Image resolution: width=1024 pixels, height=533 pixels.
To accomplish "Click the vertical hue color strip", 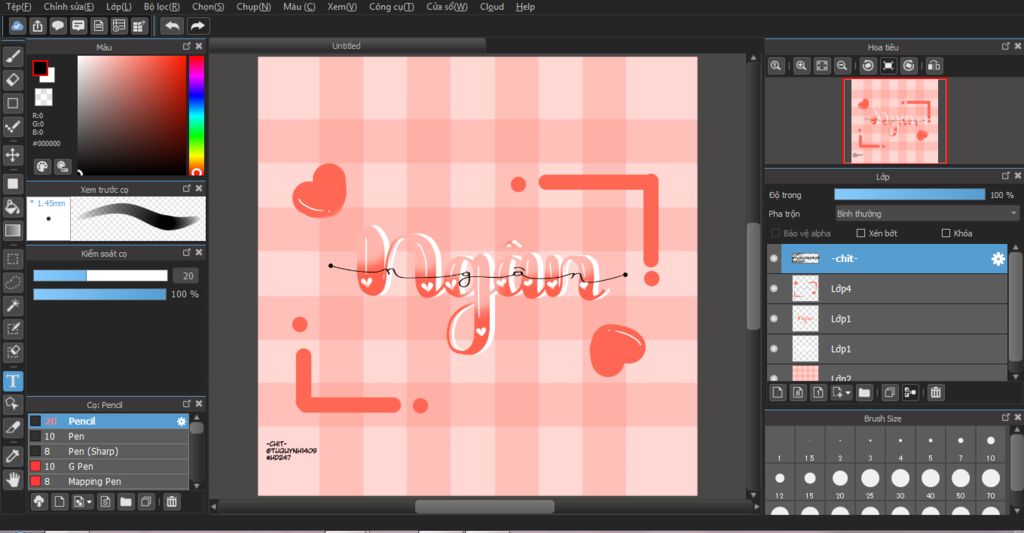I will coord(197,115).
